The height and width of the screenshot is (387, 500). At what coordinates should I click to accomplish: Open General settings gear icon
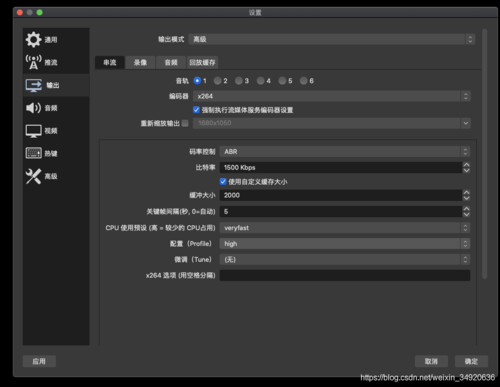point(33,40)
